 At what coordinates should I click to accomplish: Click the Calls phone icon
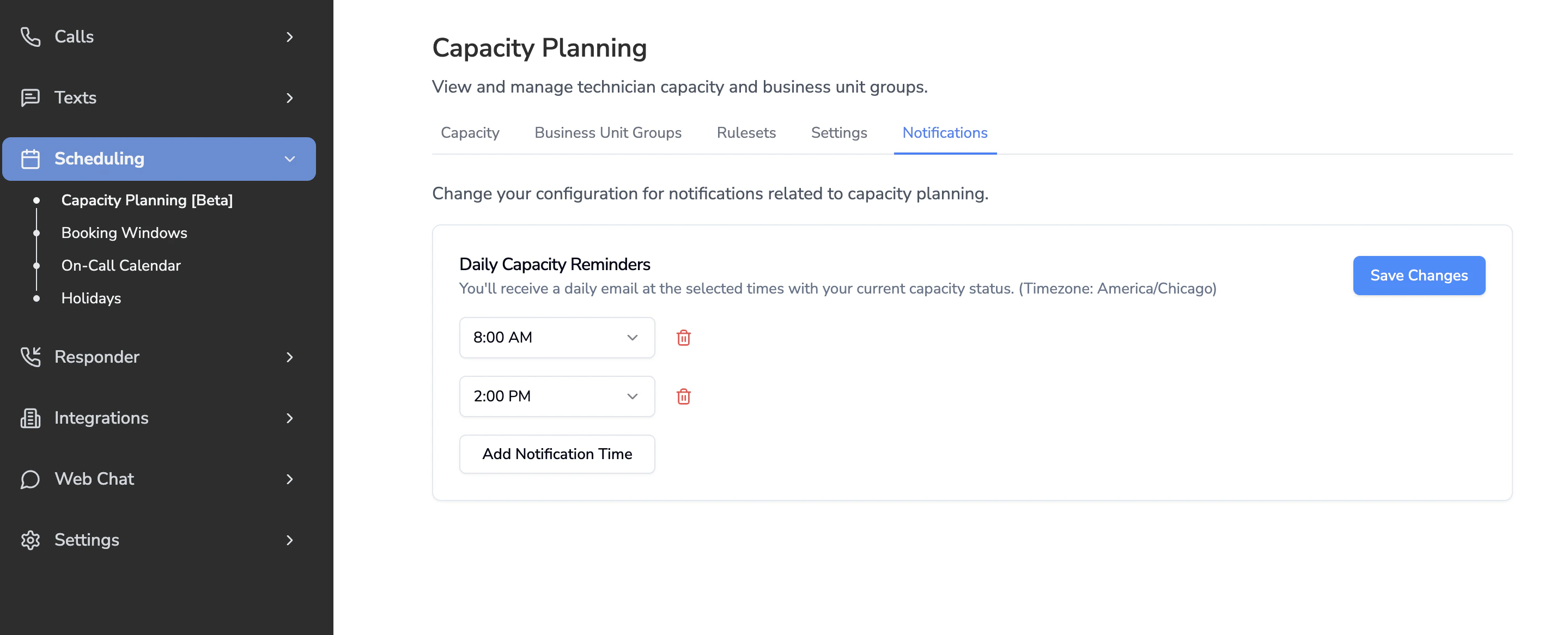coord(30,36)
